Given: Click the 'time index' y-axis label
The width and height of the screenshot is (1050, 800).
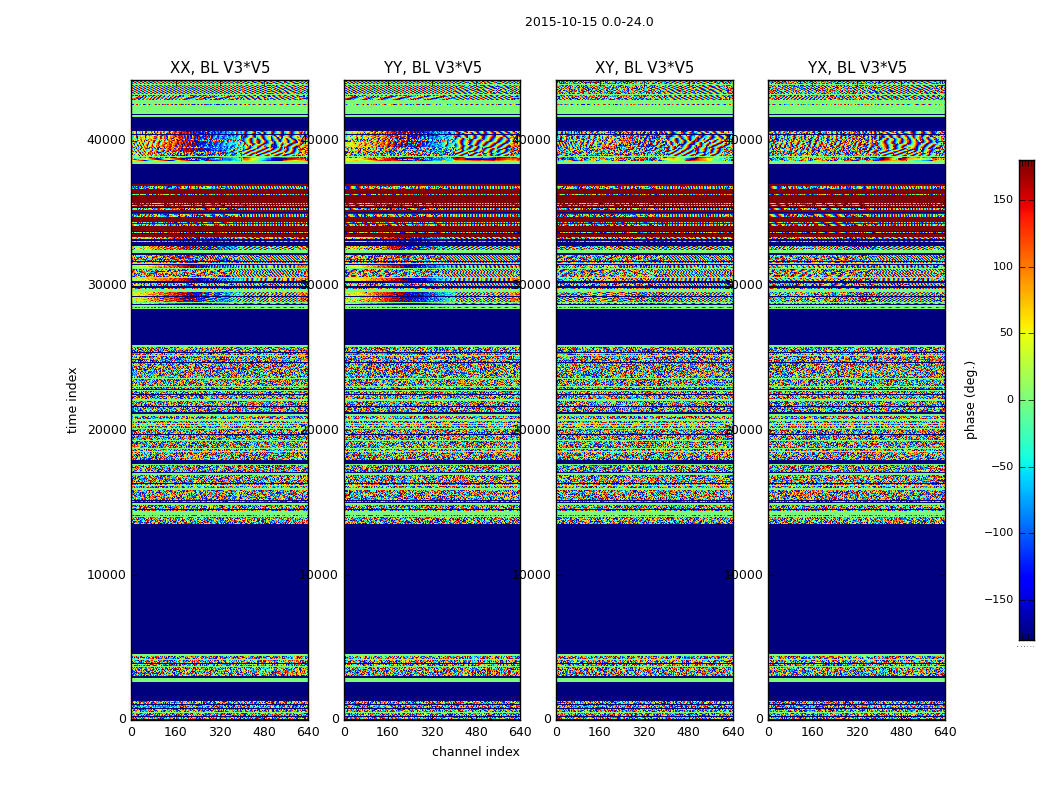Looking at the screenshot, I should (72, 400).
